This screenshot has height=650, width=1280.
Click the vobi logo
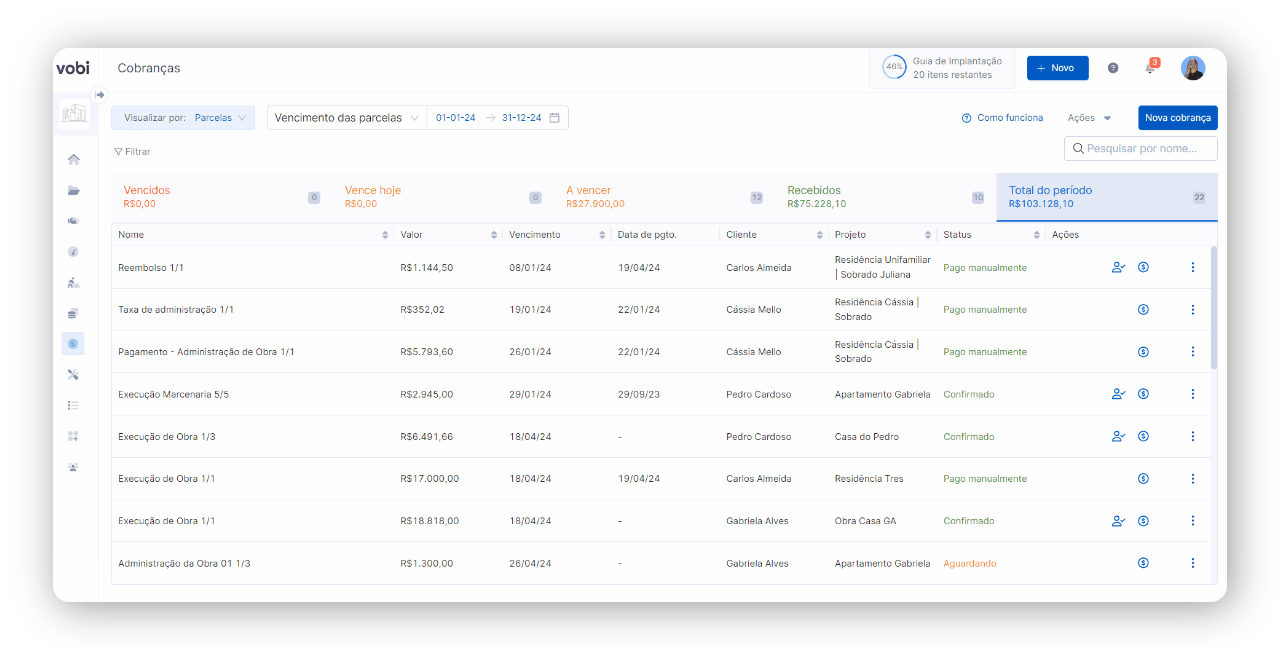[x=72, y=68]
